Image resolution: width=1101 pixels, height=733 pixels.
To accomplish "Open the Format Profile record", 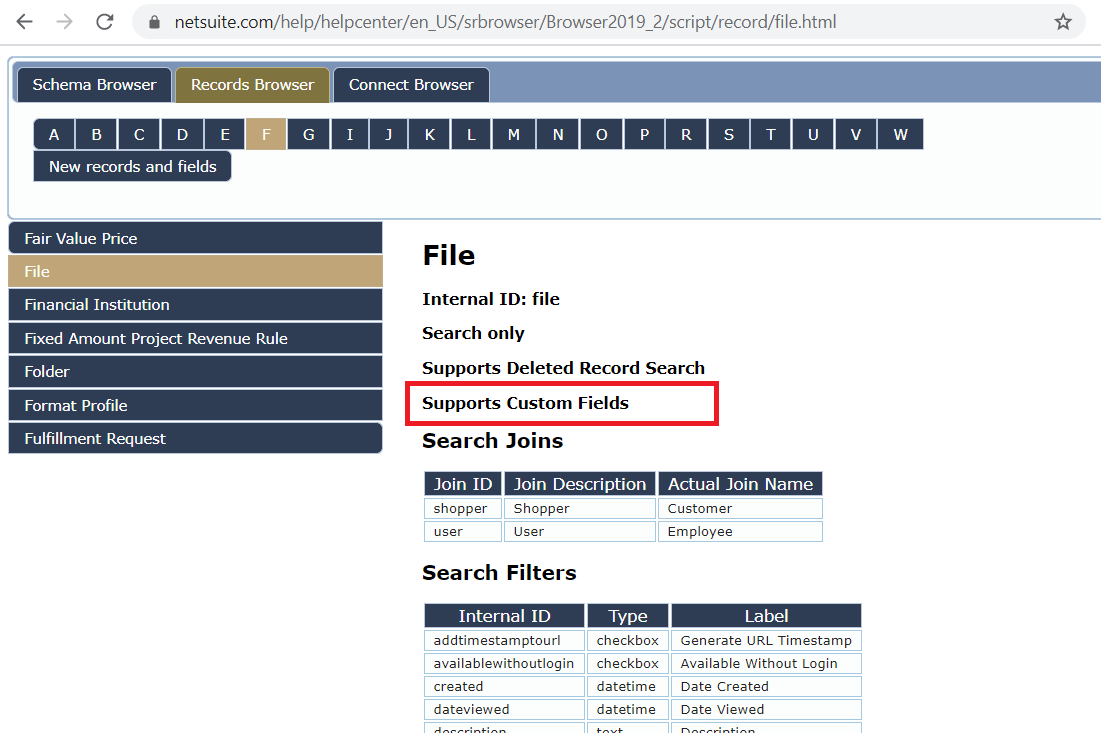I will point(195,404).
